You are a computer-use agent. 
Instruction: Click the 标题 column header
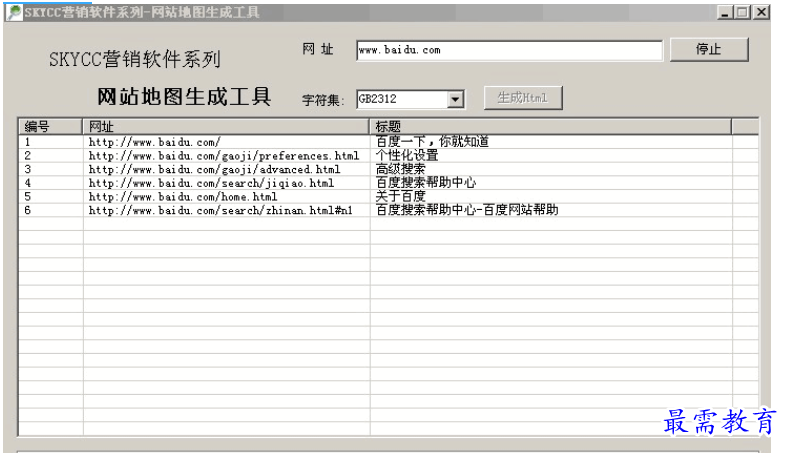point(550,127)
